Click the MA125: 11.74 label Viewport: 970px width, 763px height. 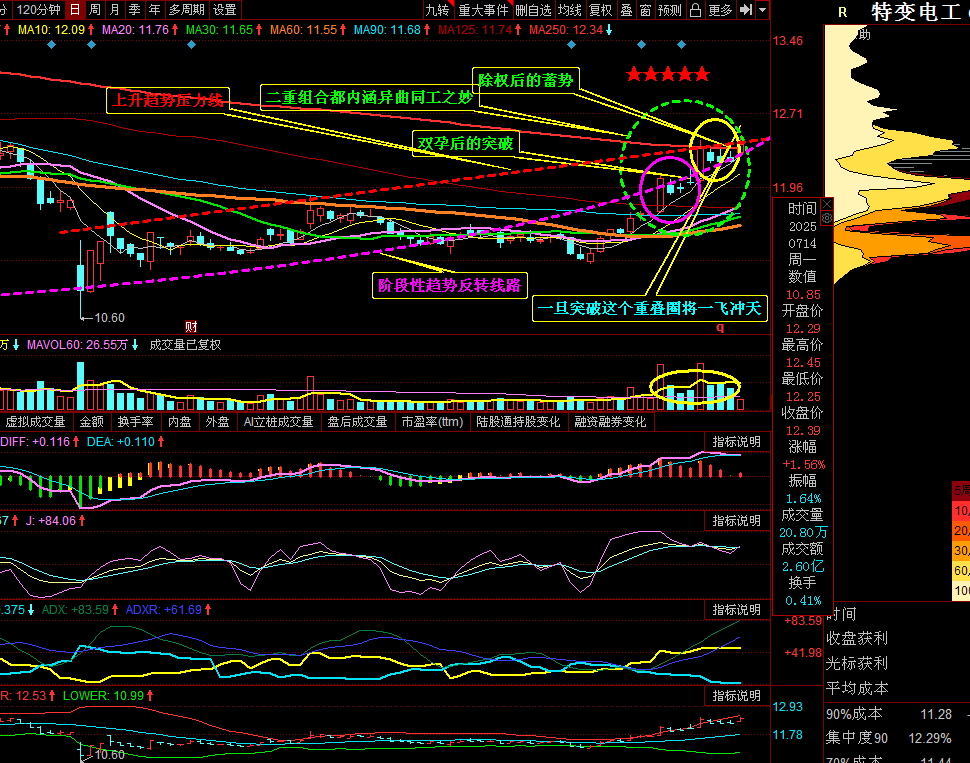475,30
